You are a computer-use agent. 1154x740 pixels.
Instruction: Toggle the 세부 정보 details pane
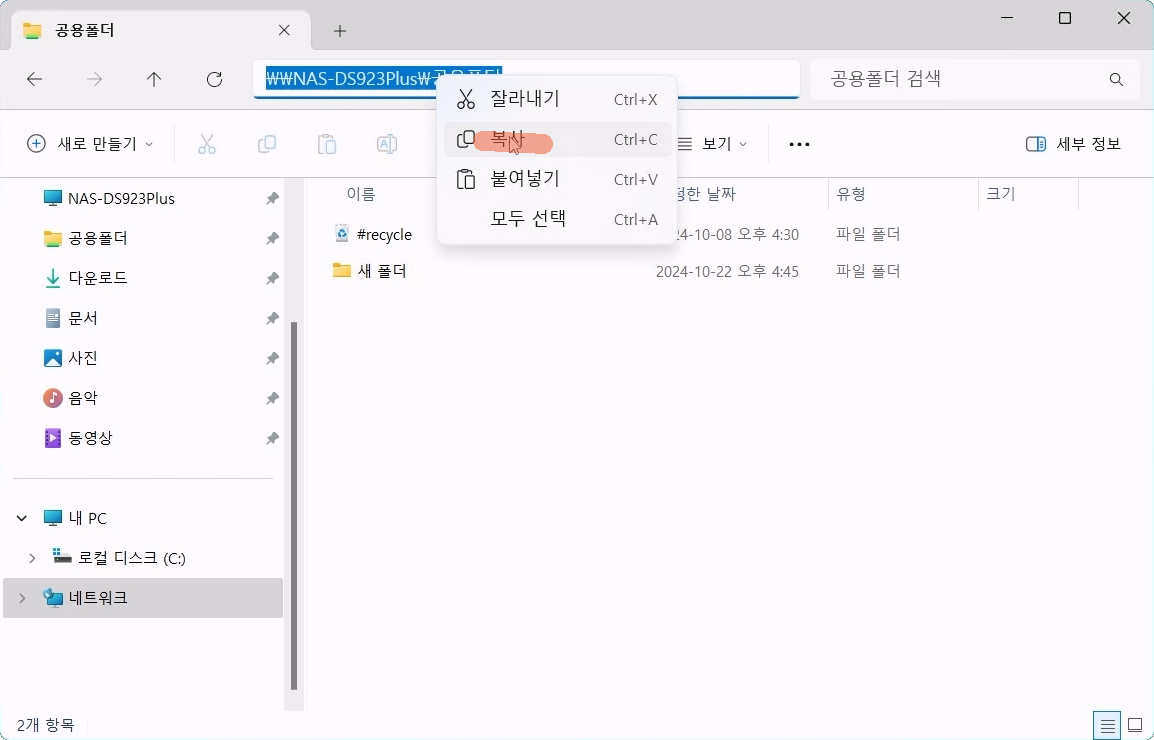point(1074,144)
